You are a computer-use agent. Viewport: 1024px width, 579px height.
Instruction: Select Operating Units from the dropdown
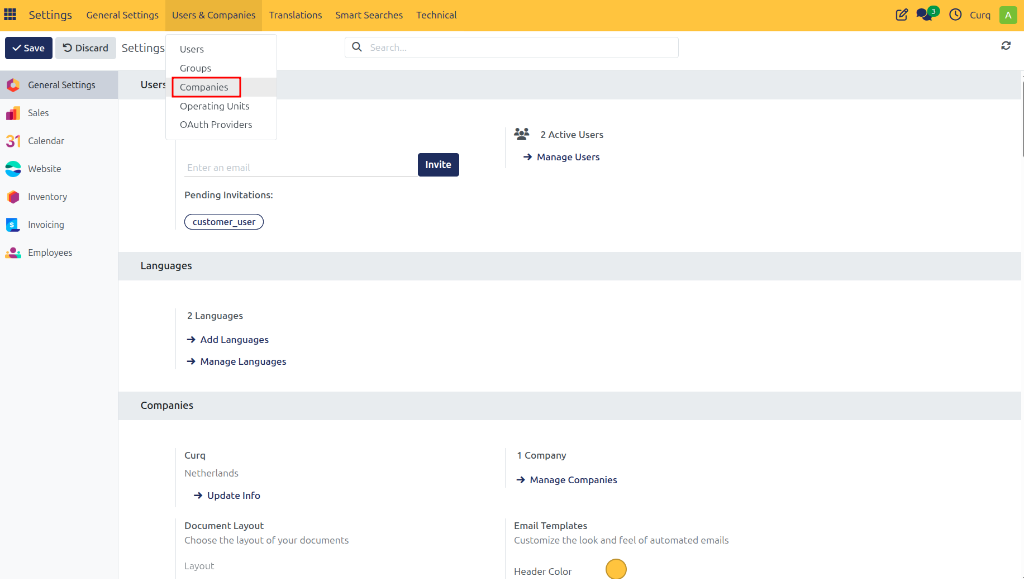pos(221,106)
